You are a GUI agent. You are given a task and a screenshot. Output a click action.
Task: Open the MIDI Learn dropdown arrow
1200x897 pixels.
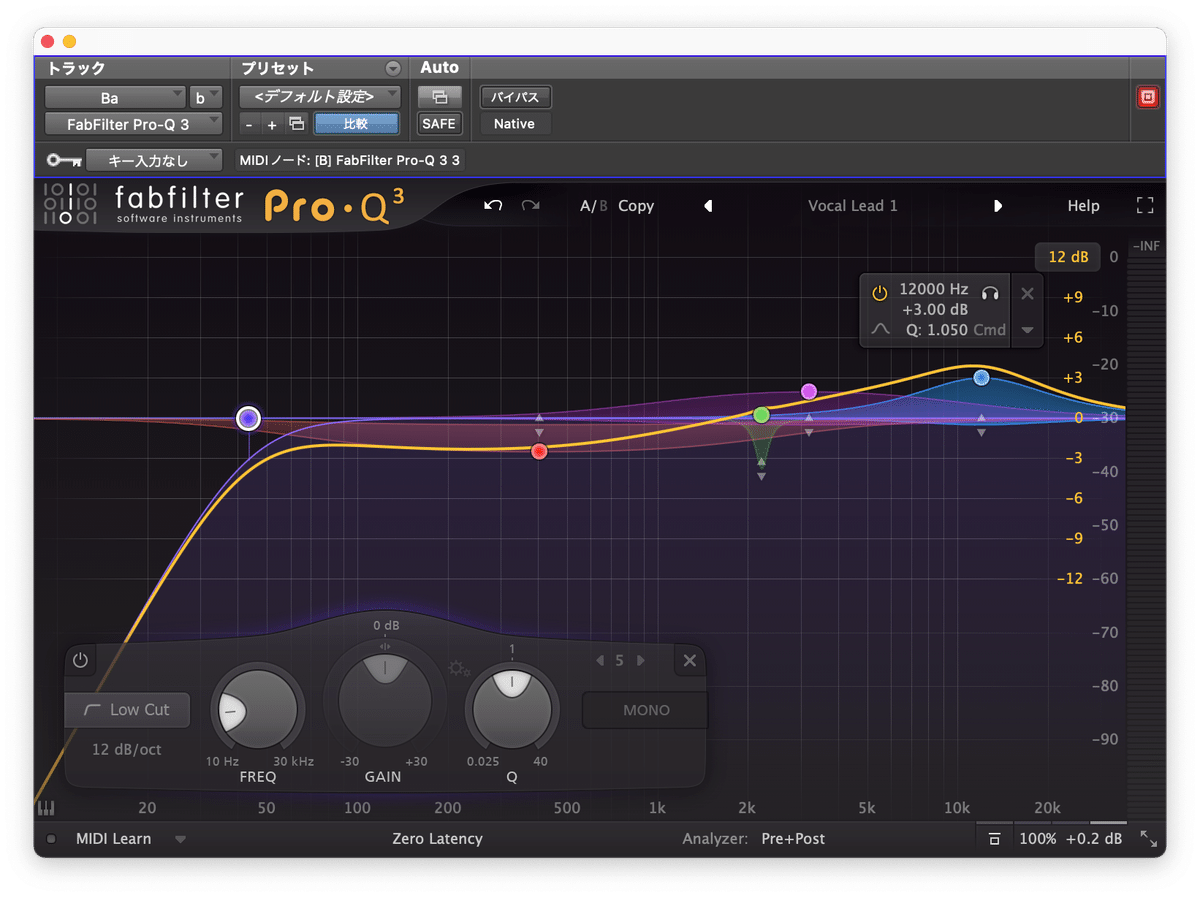pos(180,840)
